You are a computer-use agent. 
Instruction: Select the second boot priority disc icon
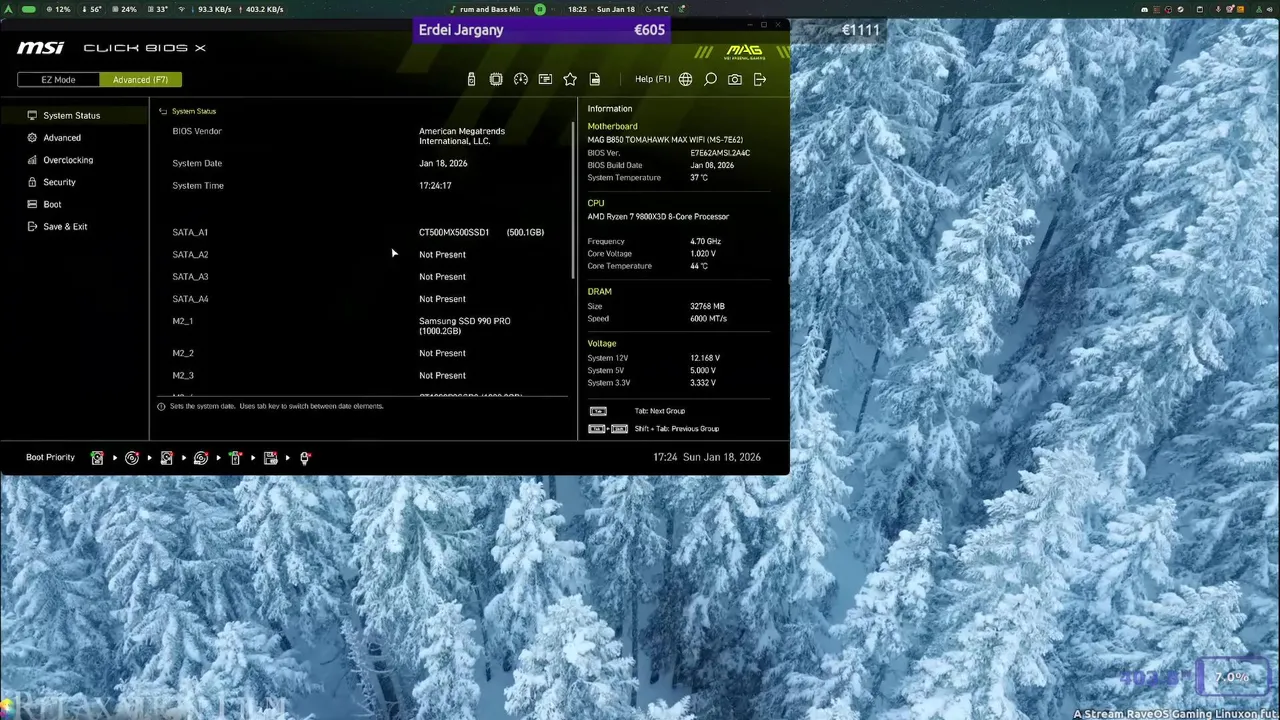[x=132, y=458]
